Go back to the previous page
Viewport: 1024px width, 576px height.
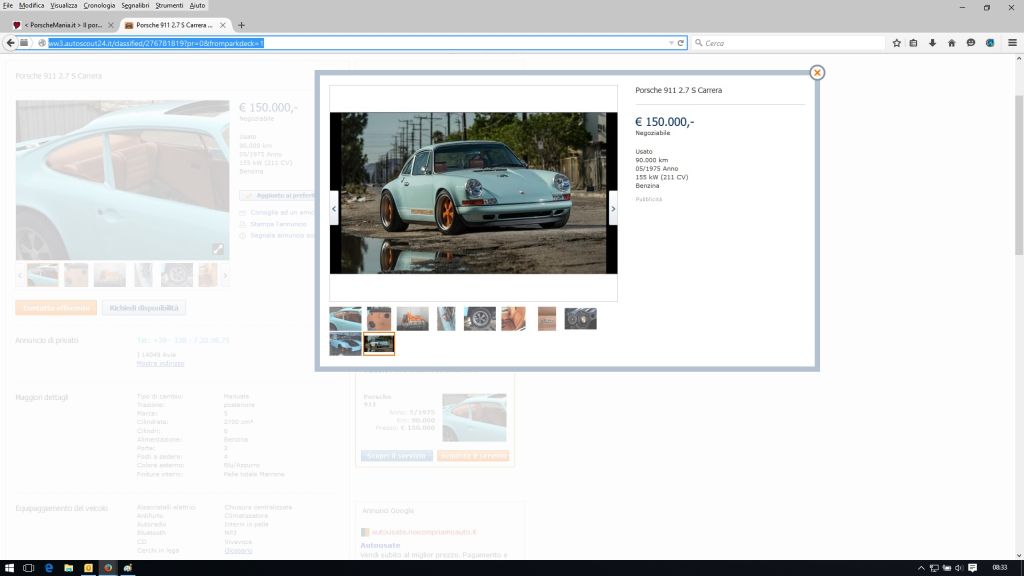coord(10,42)
